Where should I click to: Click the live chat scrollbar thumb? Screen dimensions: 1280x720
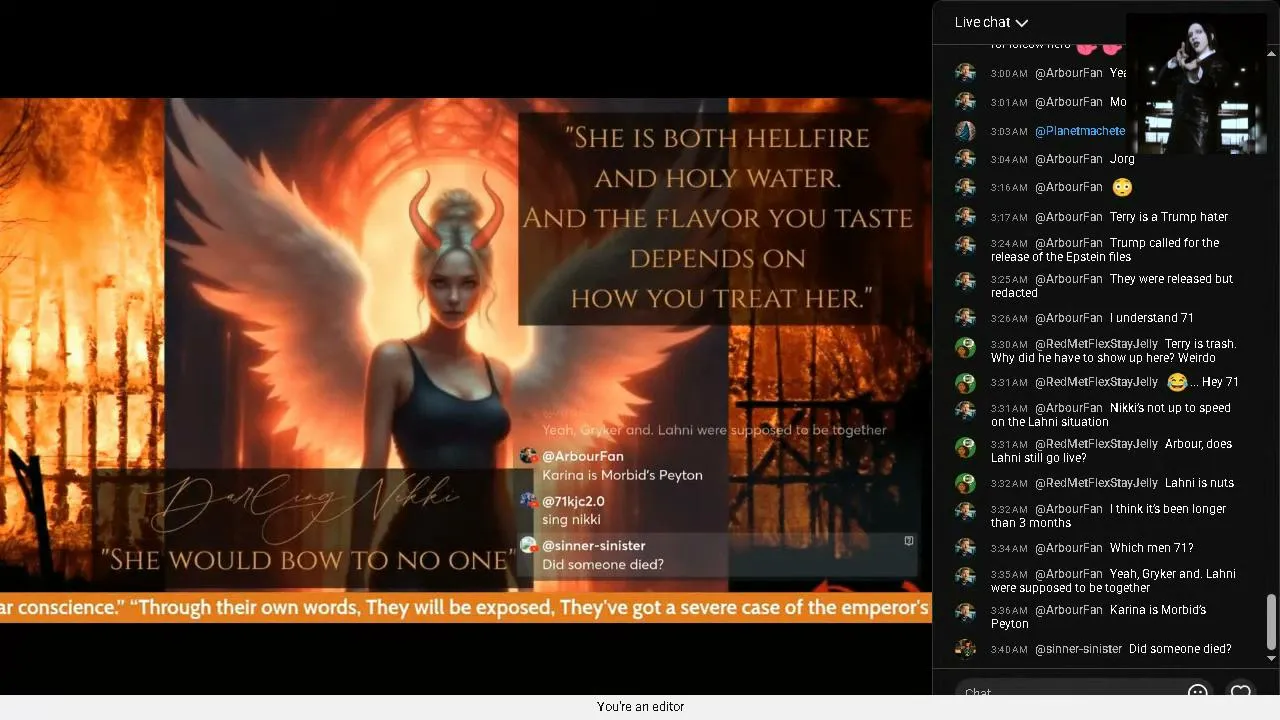click(1271, 622)
